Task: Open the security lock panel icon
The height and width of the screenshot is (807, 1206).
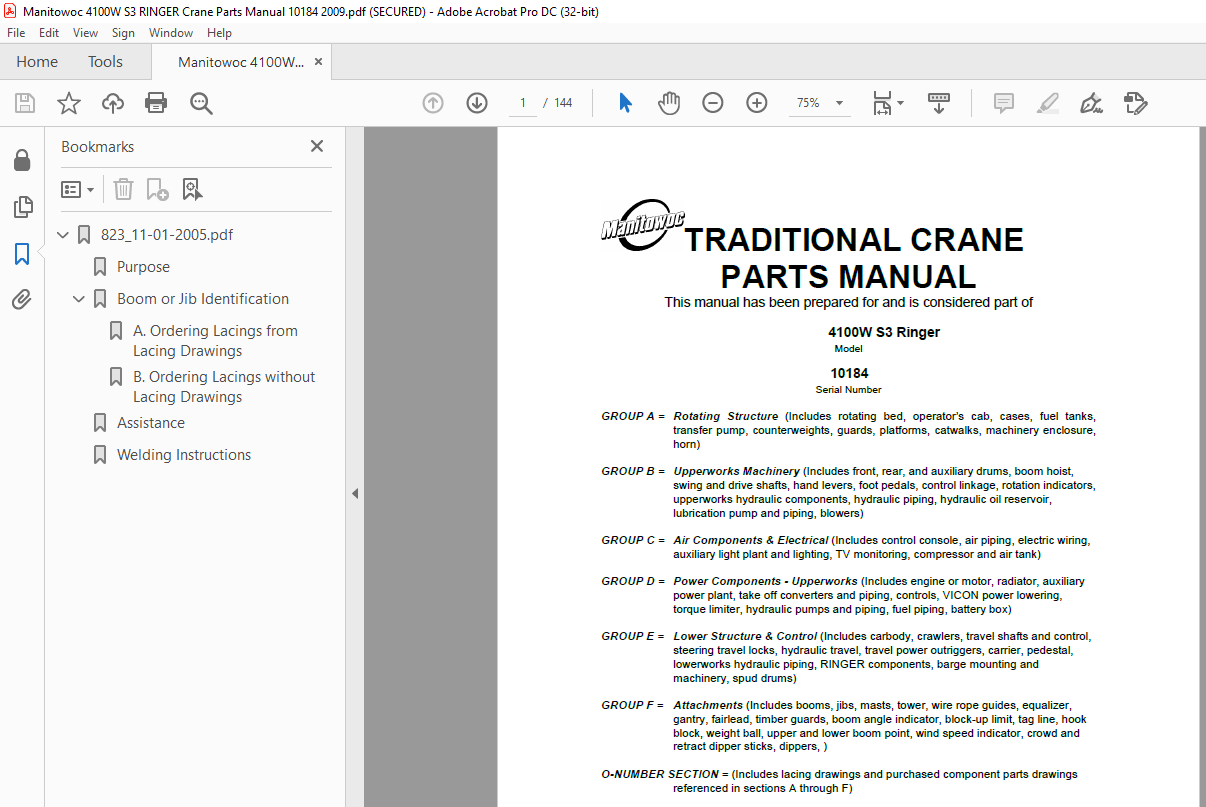Action: (x=22, y=161)
